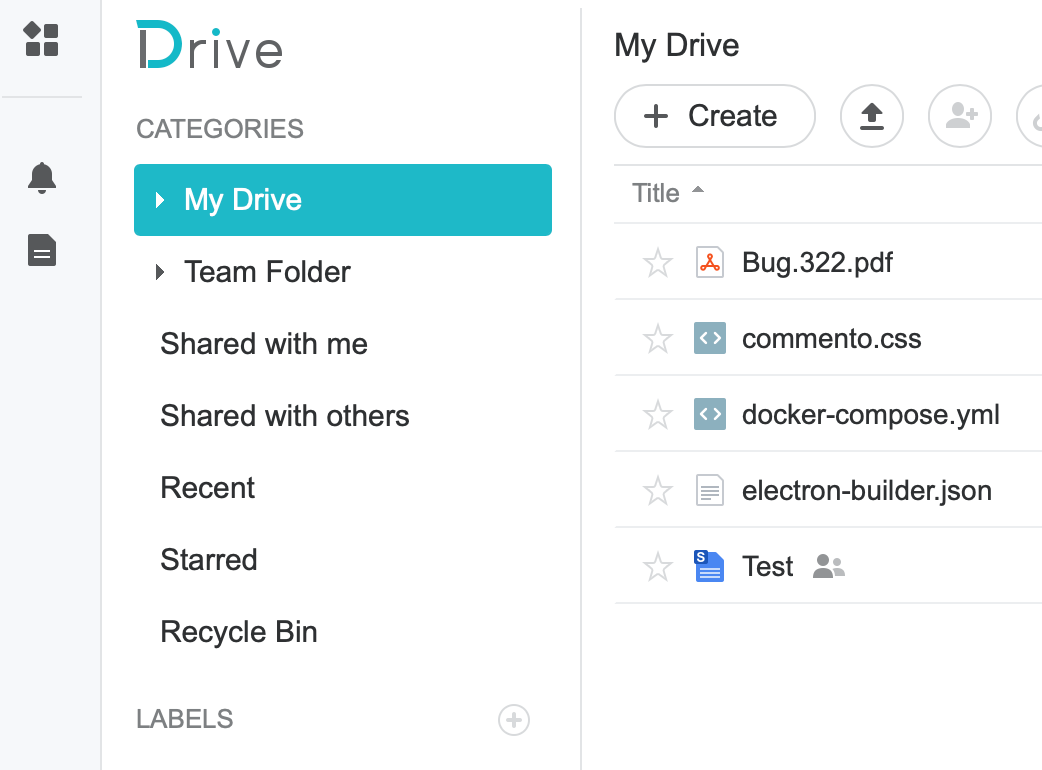Go to Recycle Bin
Viewport: 1042px width, 770px height.
(239, 632)
